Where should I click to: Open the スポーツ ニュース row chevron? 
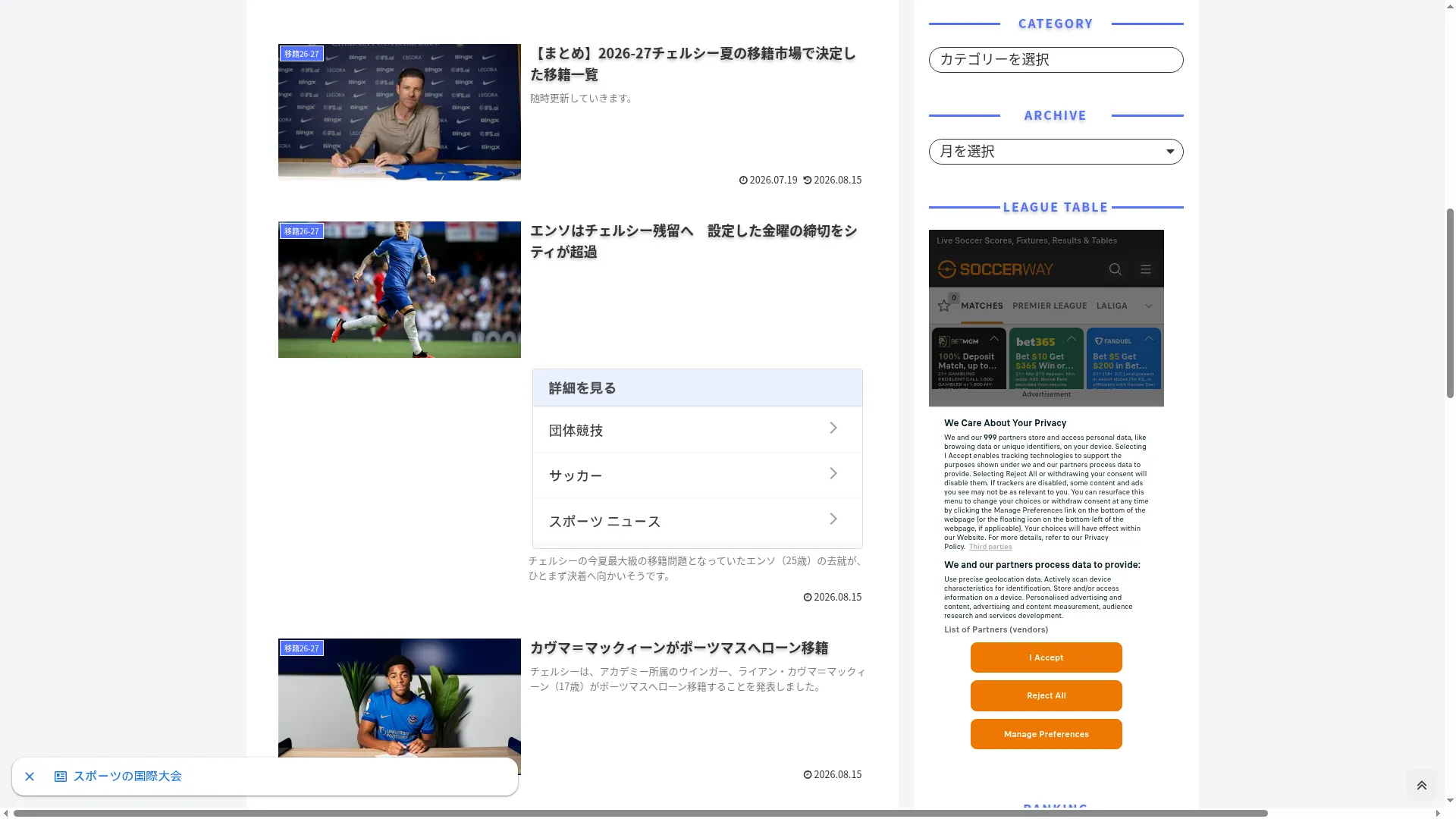point(833,519)
